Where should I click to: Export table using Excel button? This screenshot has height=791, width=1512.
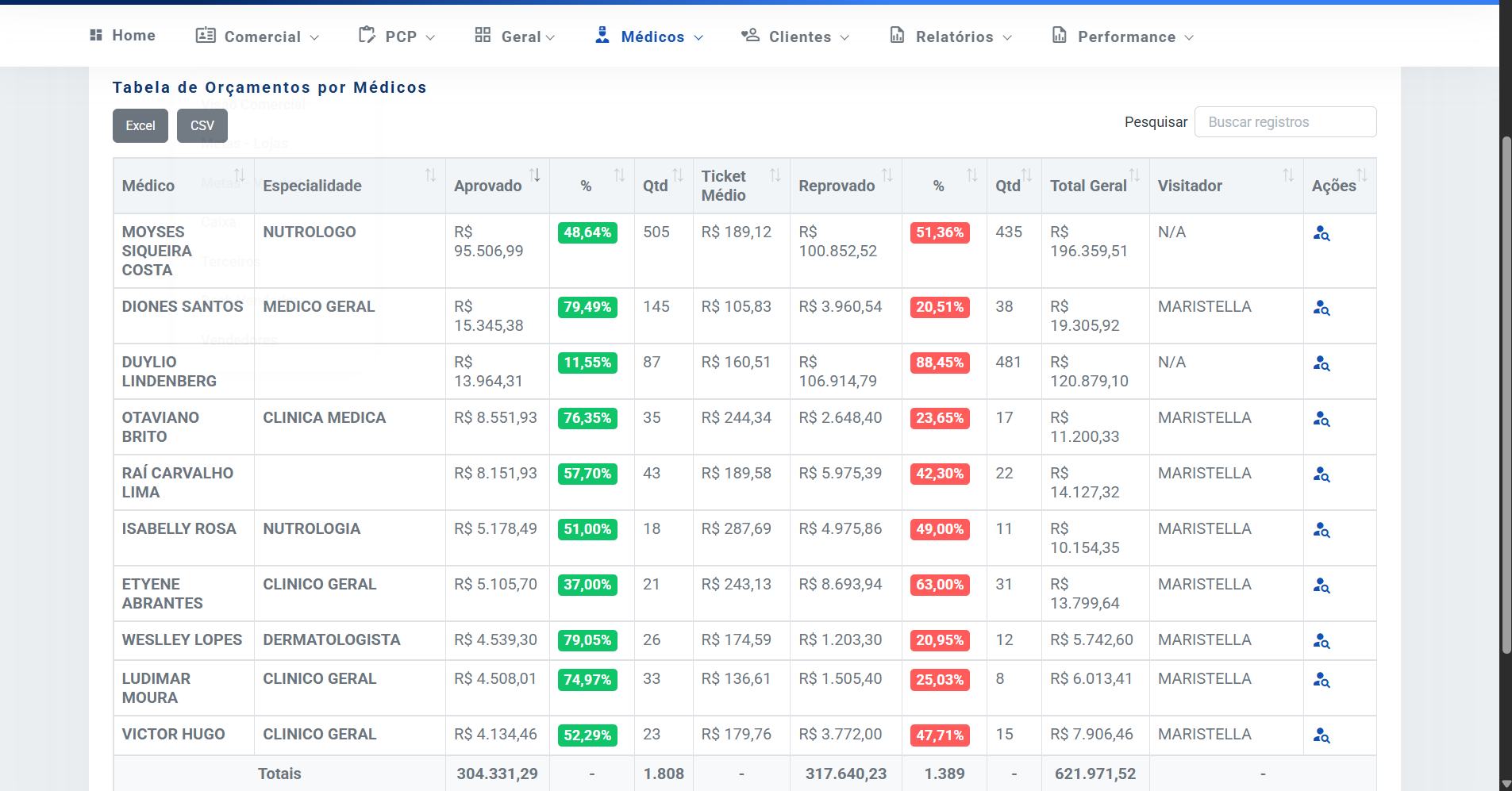click(140, 125)
